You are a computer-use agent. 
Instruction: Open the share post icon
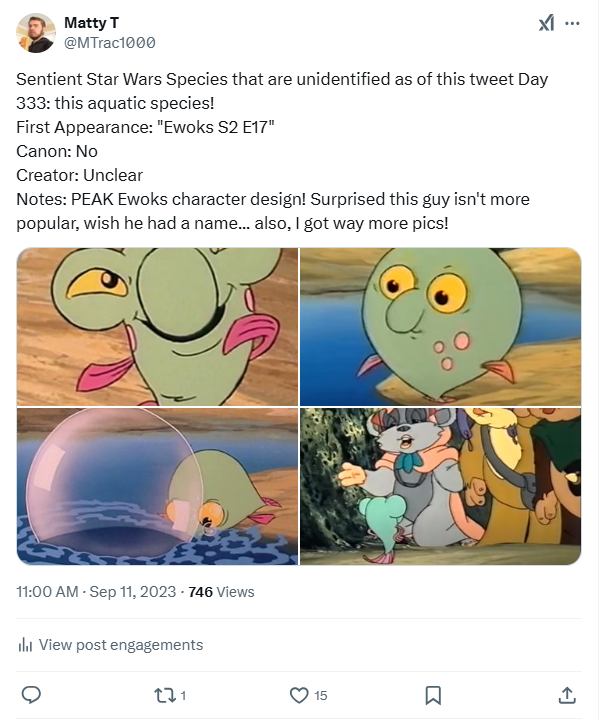click(566, 694)
